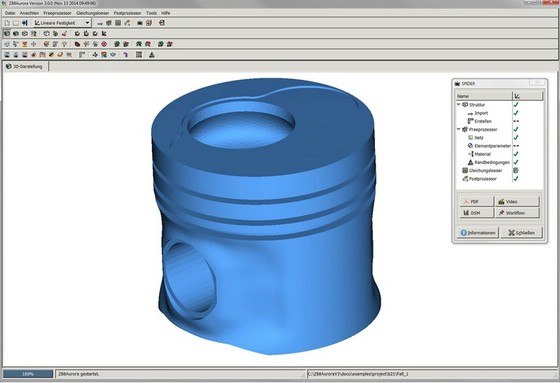560x383 pixels.
Task: Collapse the Struktur tree node
Action: coord(459,104)
